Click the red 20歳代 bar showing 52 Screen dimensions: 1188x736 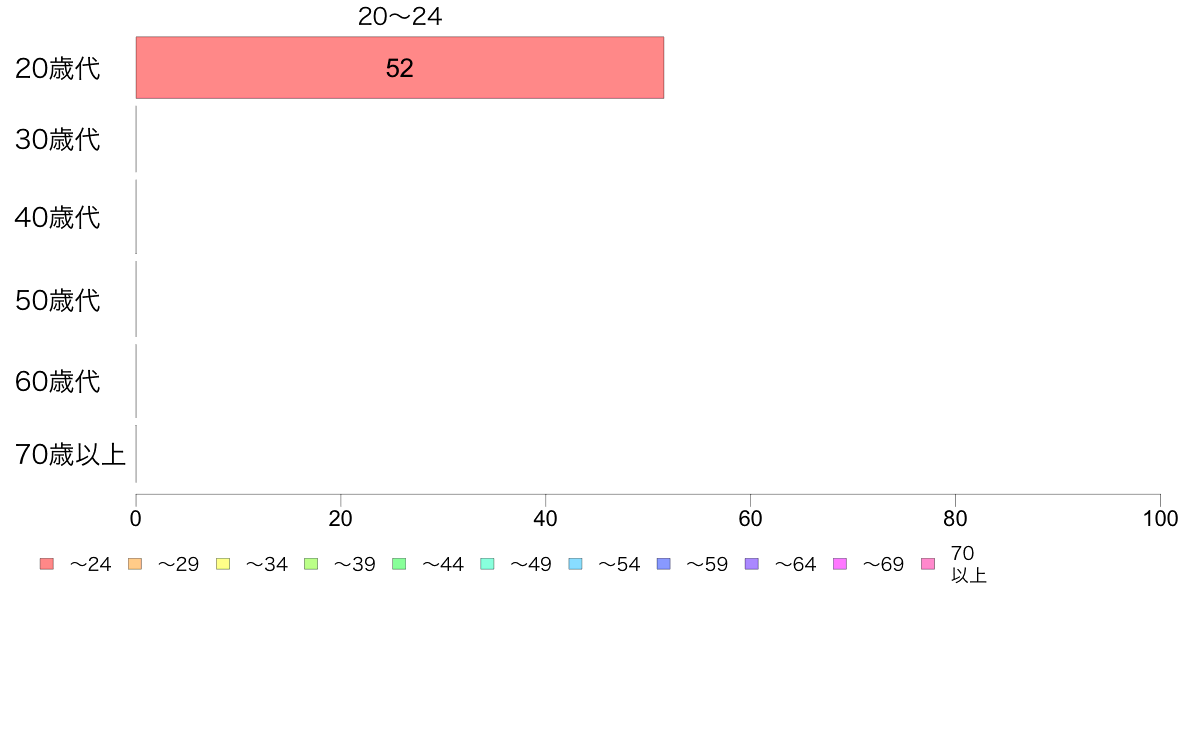tap(400, 67)
